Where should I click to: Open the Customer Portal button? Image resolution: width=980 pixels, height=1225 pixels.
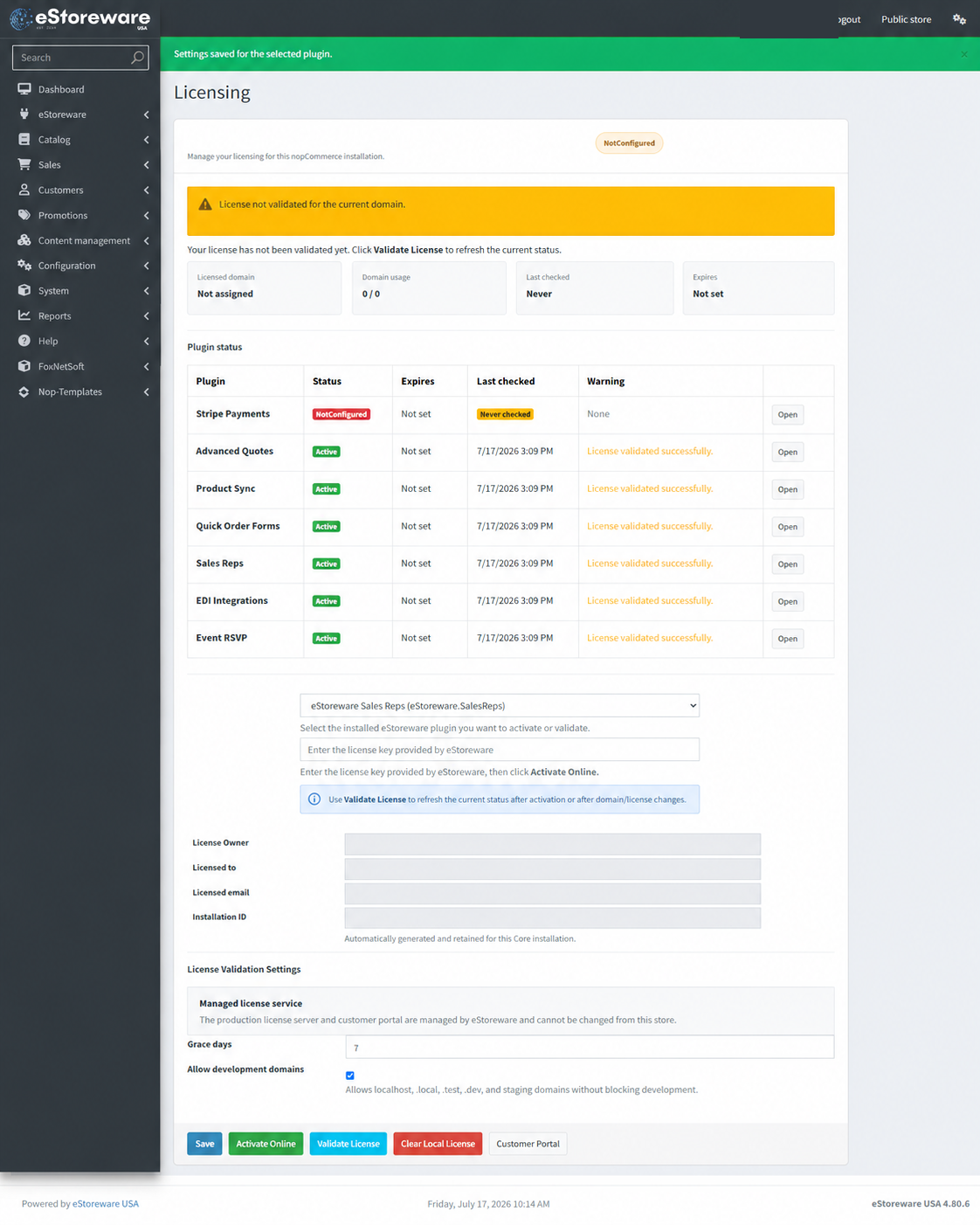pyautogui.click(x=528, y=1144)
